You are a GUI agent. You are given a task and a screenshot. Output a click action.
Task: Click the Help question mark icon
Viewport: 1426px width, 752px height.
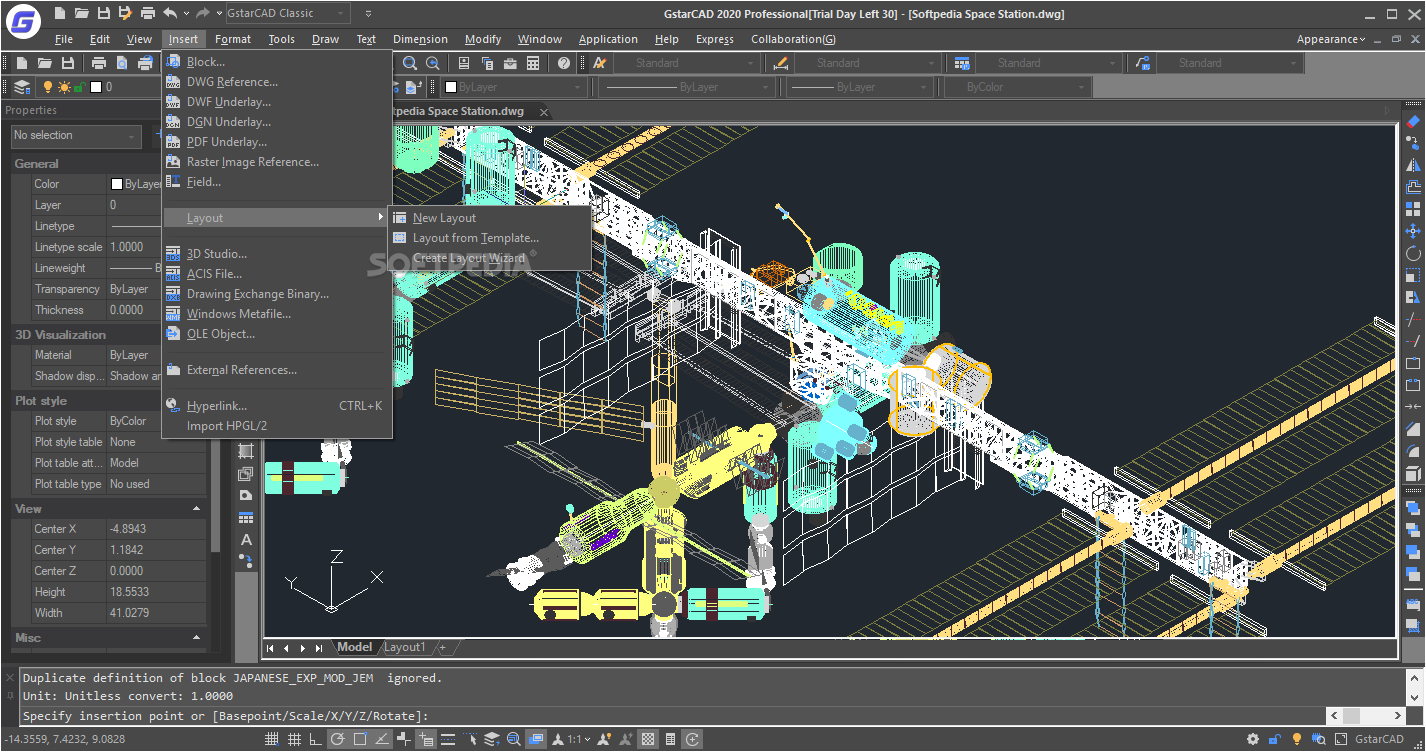564,63
